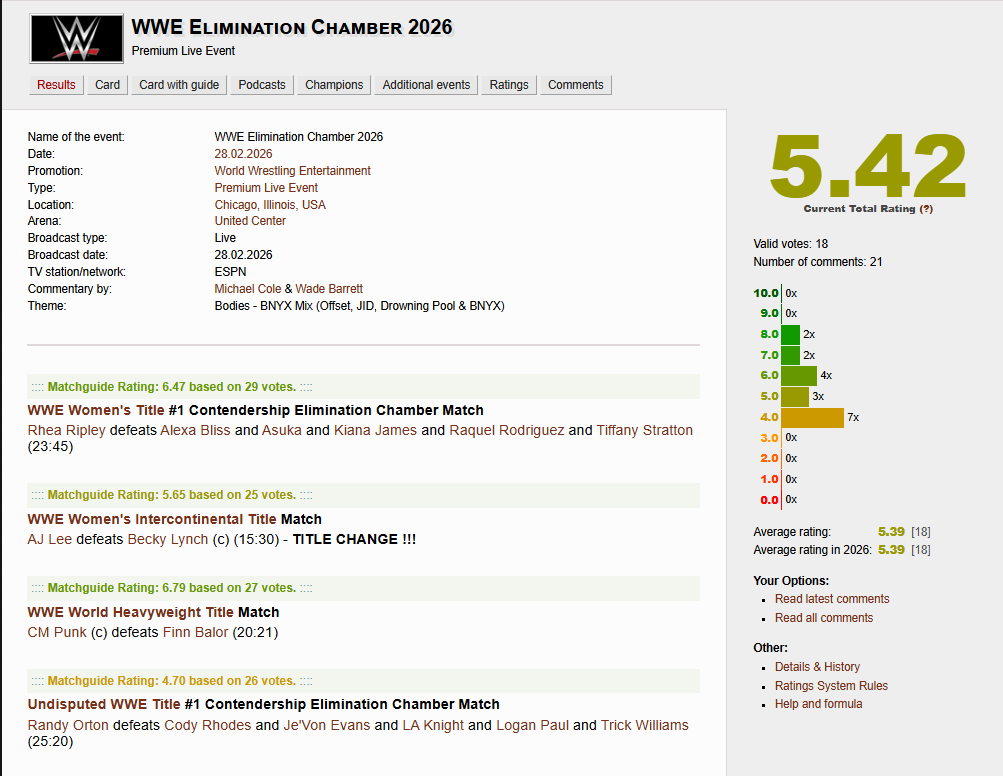Open the Results tab
The image size is (1003, 776).
pyautogui.click(x=56, y=85)
